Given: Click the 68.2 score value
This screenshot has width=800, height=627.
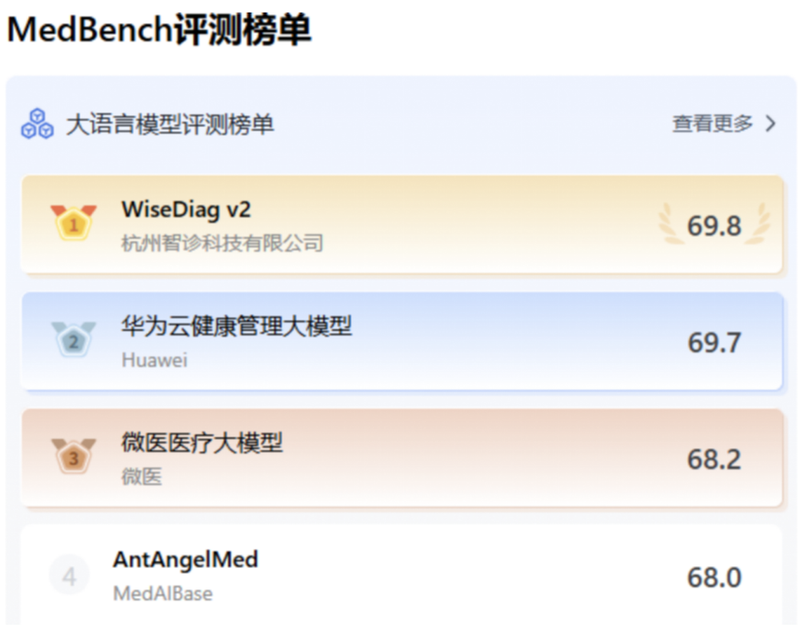Looking at the screenshot, I should [714, 459].
